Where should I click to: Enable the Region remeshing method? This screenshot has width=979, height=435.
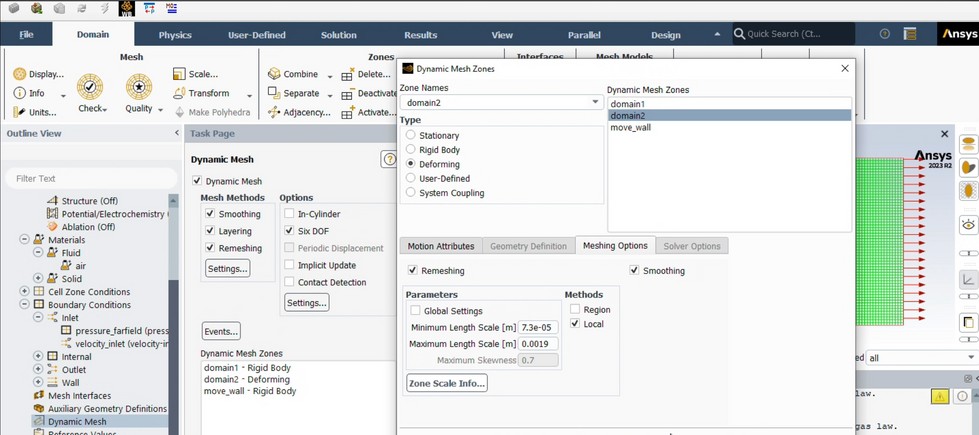click(575, 310)
